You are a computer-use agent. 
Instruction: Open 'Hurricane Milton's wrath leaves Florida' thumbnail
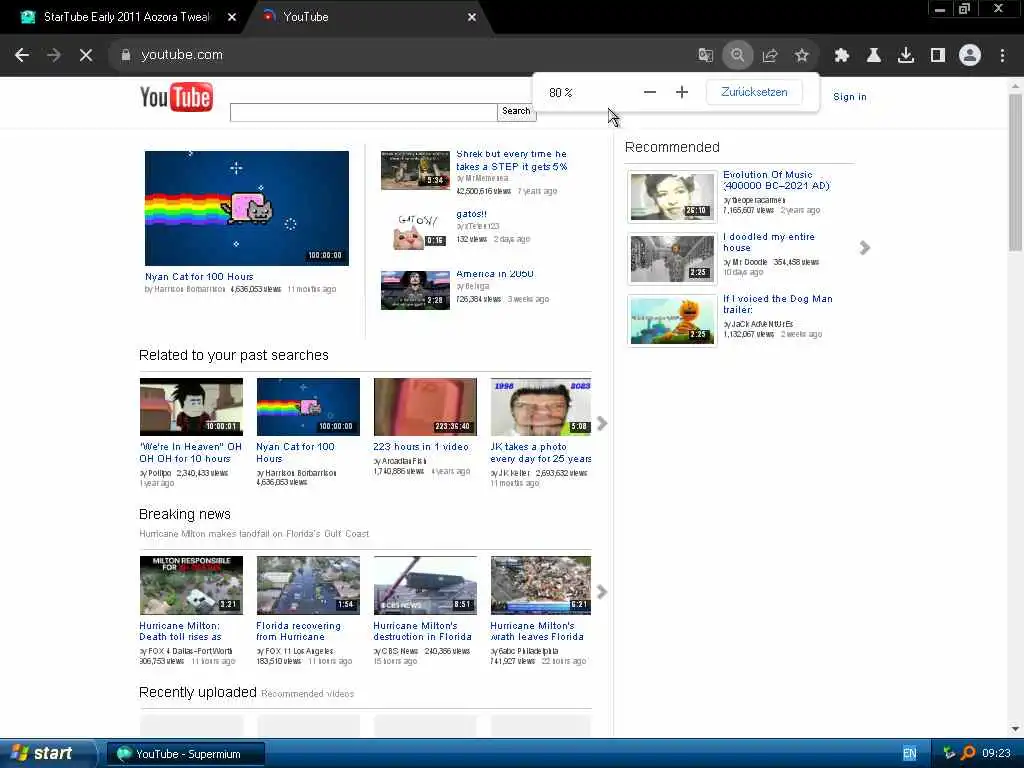pyautogui.click(x=541, y=585)
